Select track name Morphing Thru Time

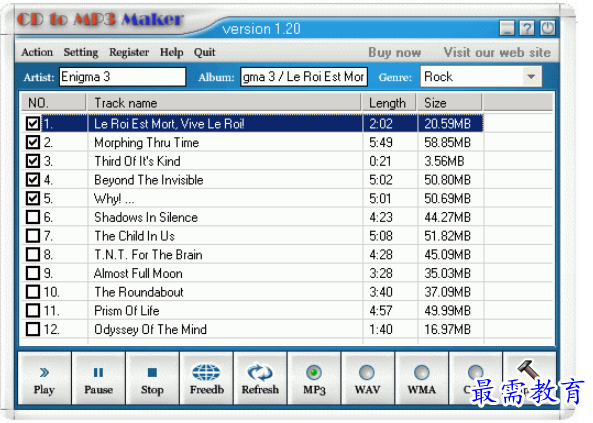[x=147, y=142]
